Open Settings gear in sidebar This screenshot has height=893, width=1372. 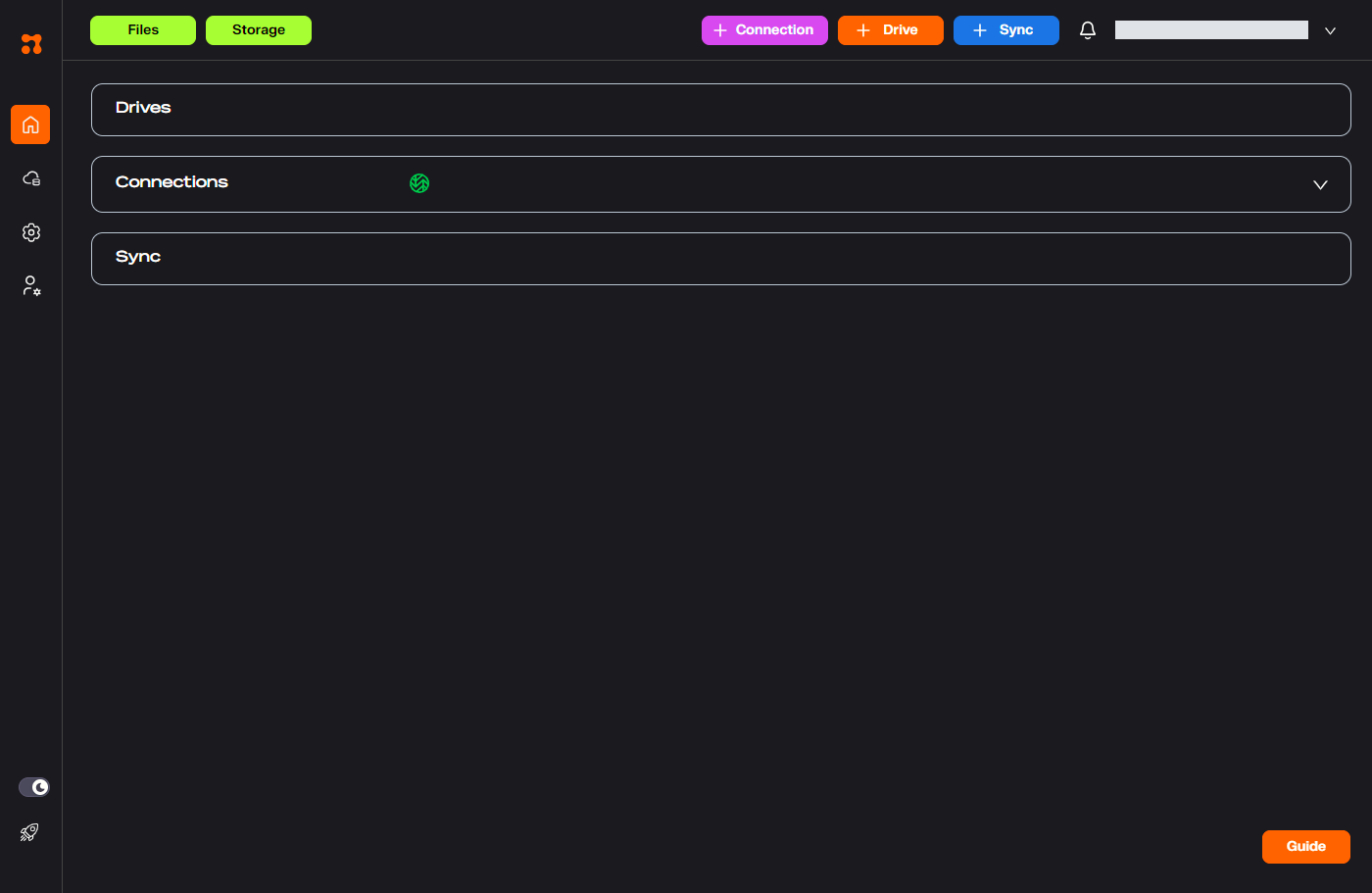(x=31, y=232)
